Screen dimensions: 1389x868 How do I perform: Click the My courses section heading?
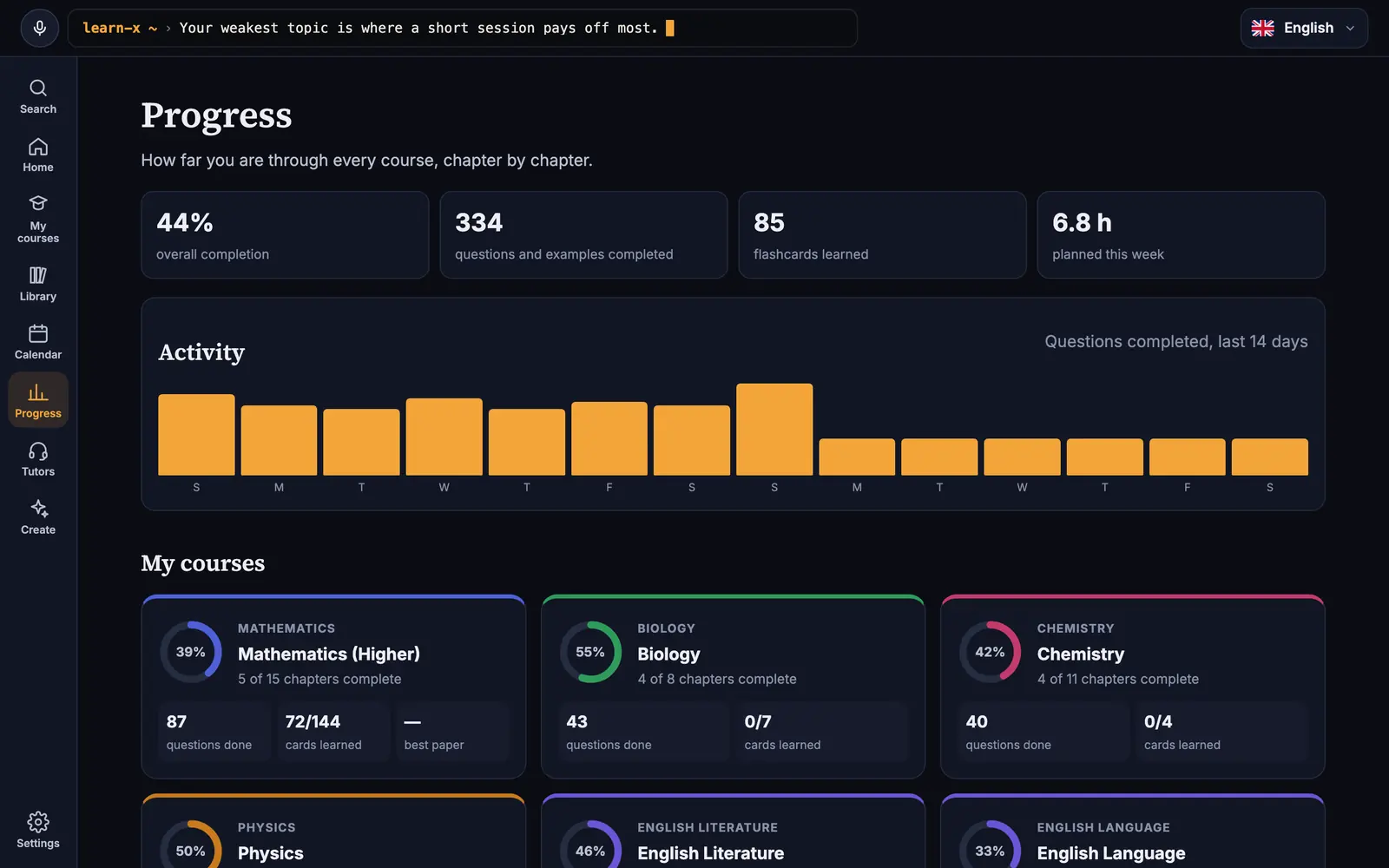pyautogui.click(x=203, y=563)
